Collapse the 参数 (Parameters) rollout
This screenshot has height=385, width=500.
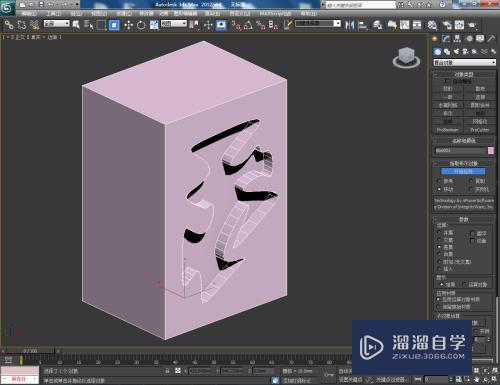click(x=464, y=219)
